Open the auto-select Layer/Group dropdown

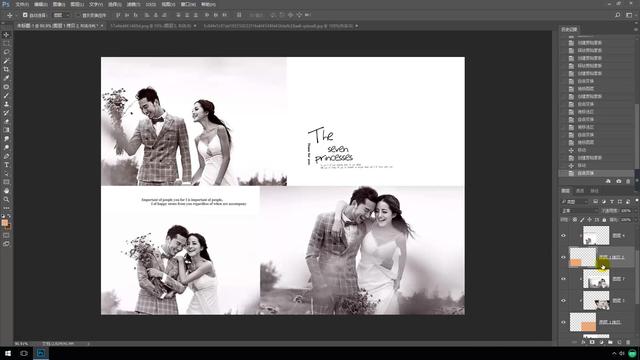[x=62, y=15]
